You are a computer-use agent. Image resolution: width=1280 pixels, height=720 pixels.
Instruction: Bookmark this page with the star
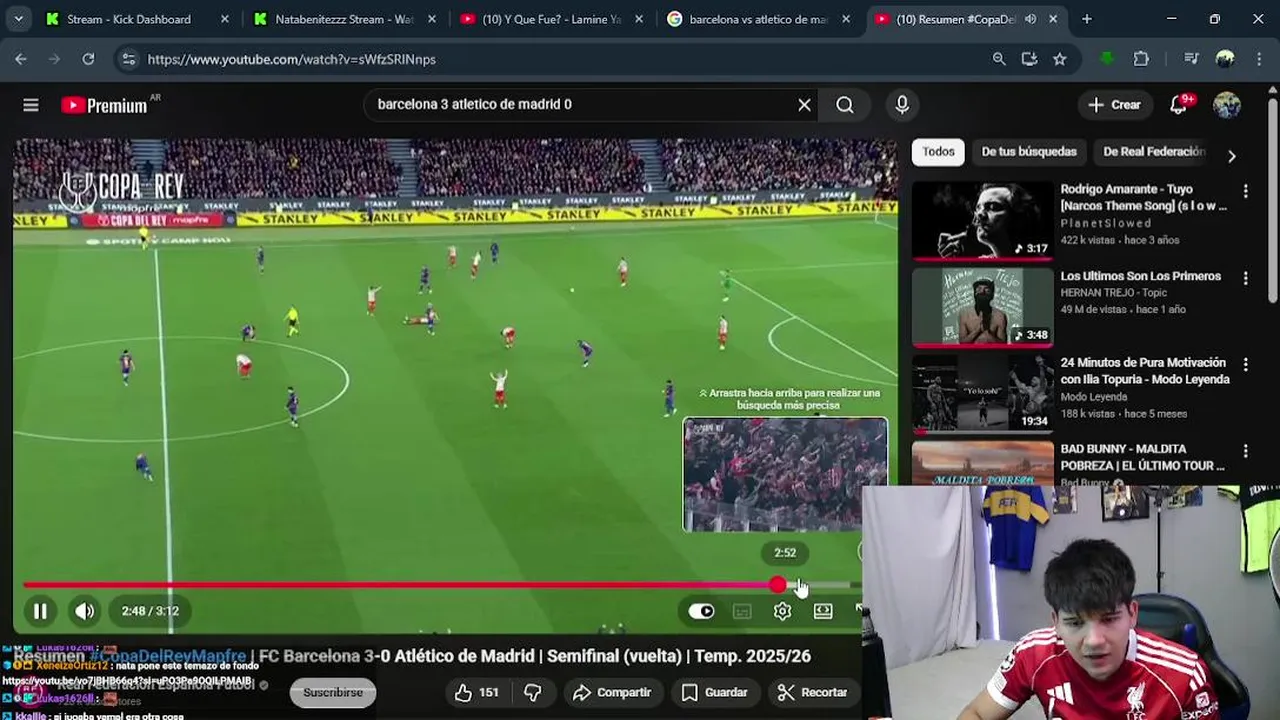[x=1060, y=59]
